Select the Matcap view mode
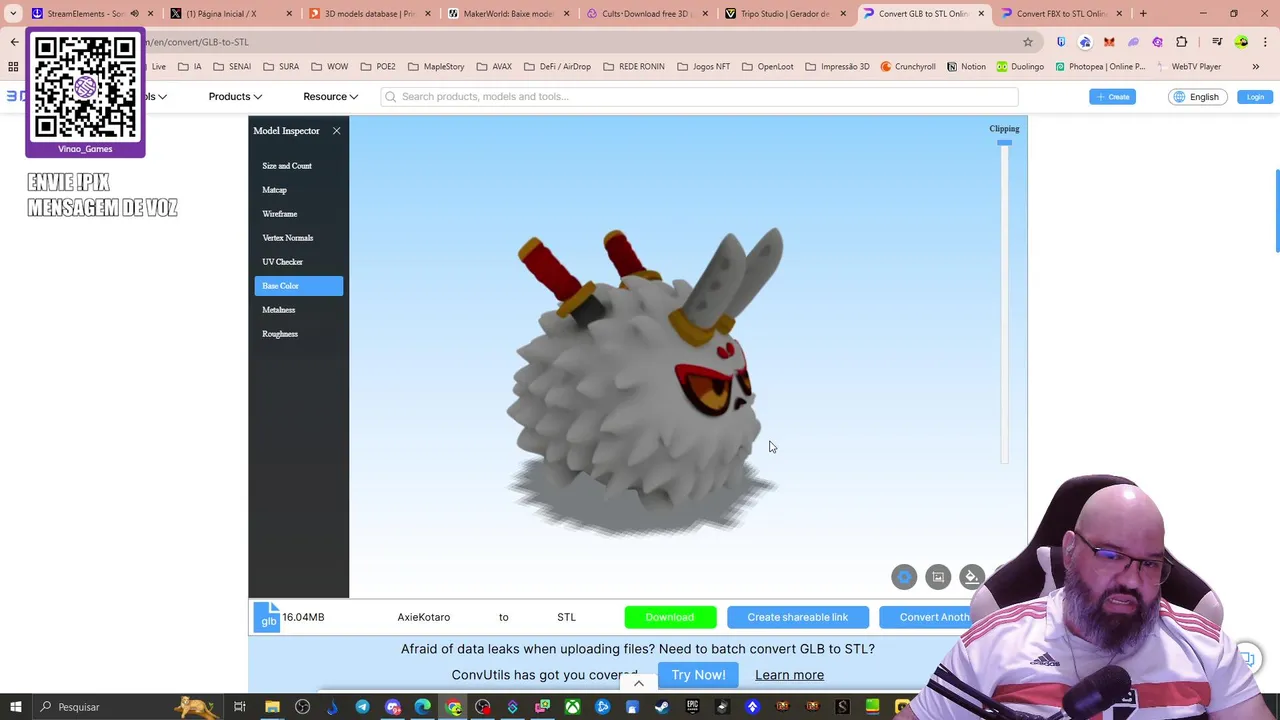 [274, 190]
